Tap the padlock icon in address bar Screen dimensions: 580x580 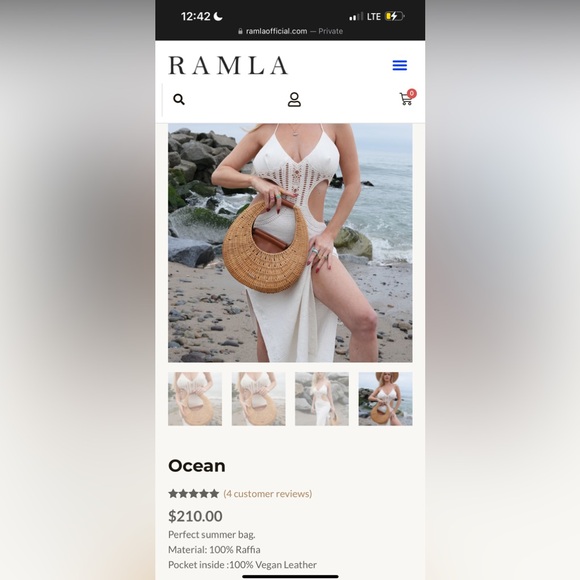[x=240, y=31]
